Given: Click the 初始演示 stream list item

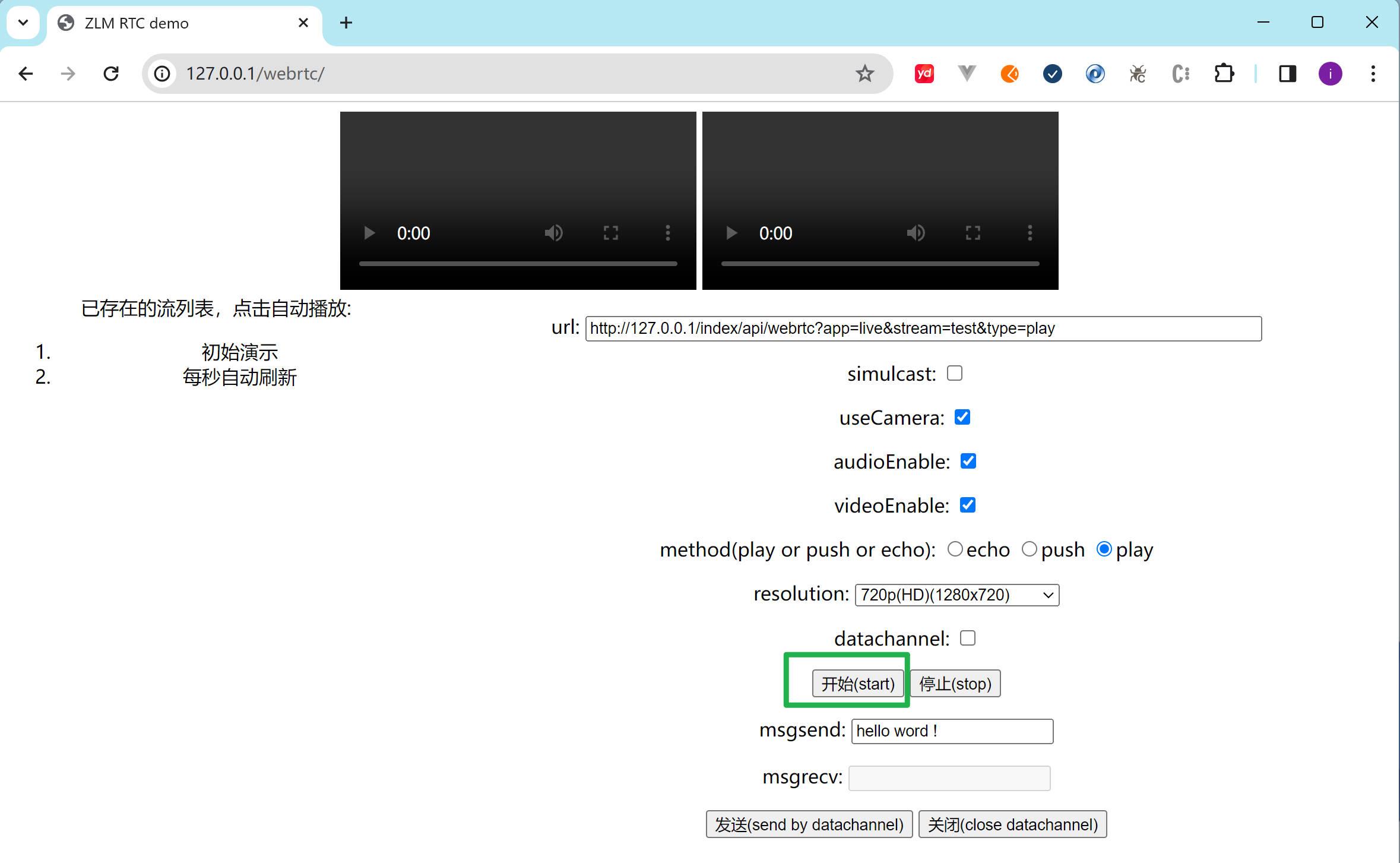Looking at the screenshot, I should [x=239, y=352].
